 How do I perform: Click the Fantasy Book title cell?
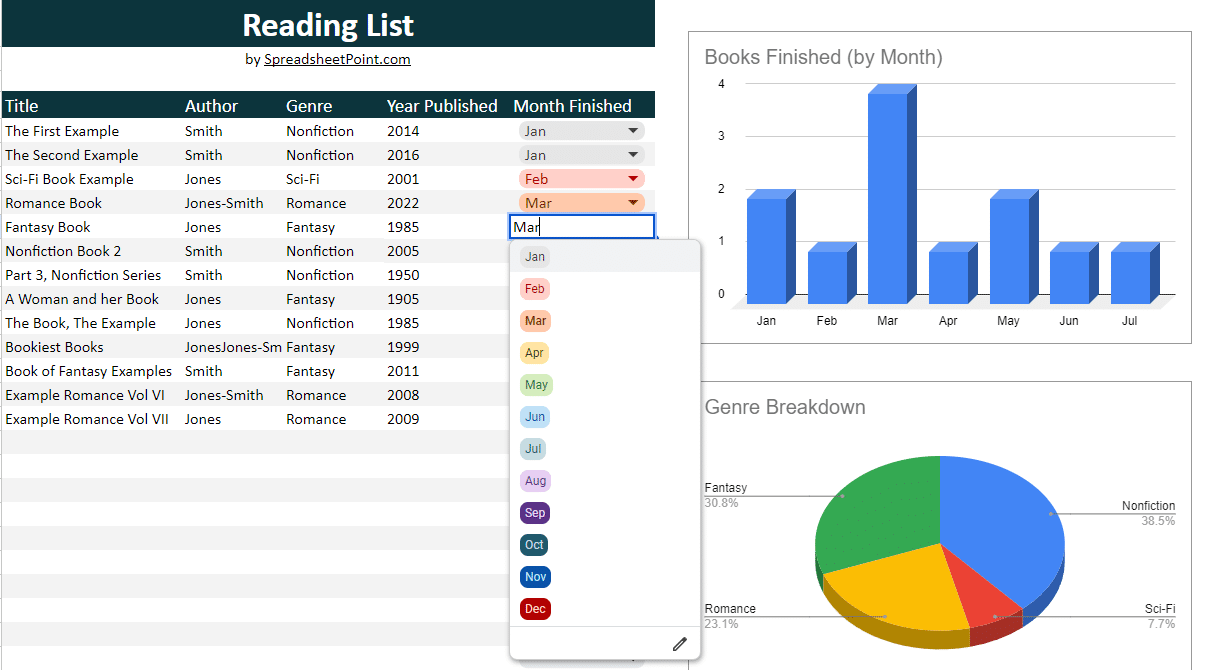click(47, 227)
